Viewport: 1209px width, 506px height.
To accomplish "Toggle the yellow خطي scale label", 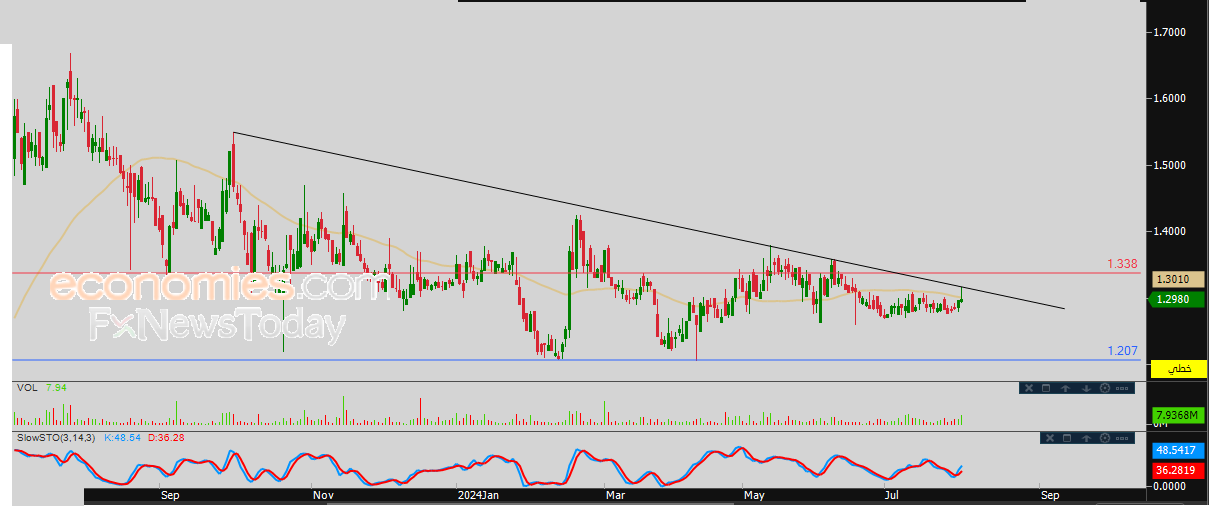I will 1179,369.
